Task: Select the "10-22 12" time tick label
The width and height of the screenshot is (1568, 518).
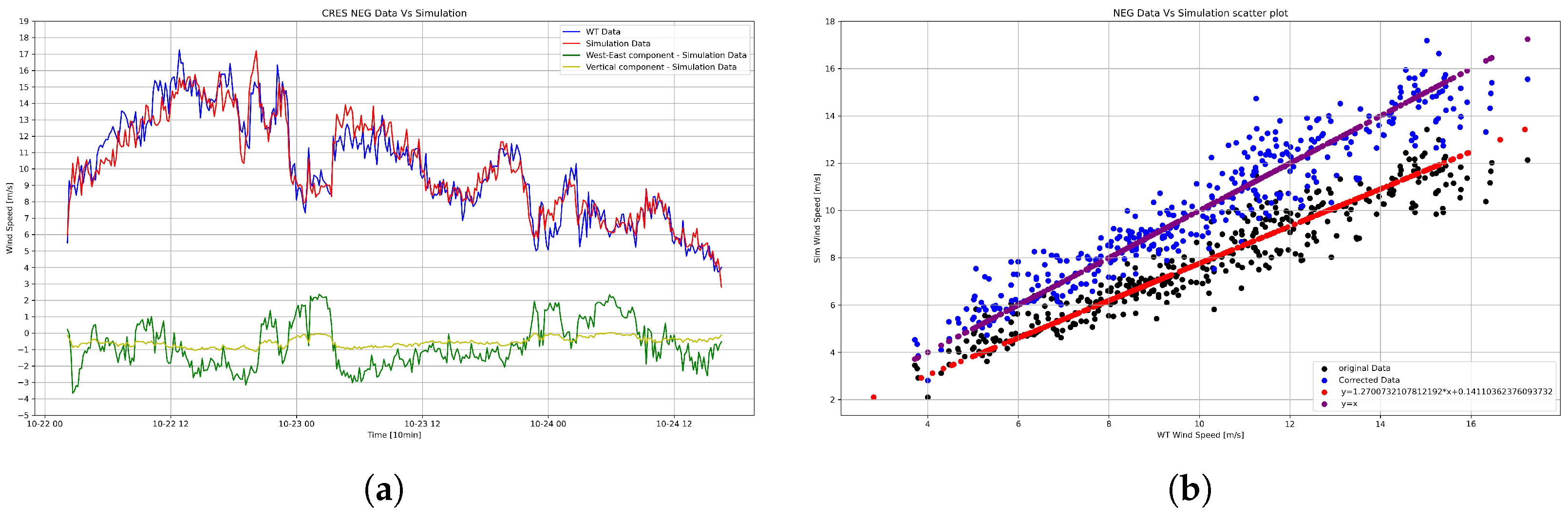Action: (171, 423)
